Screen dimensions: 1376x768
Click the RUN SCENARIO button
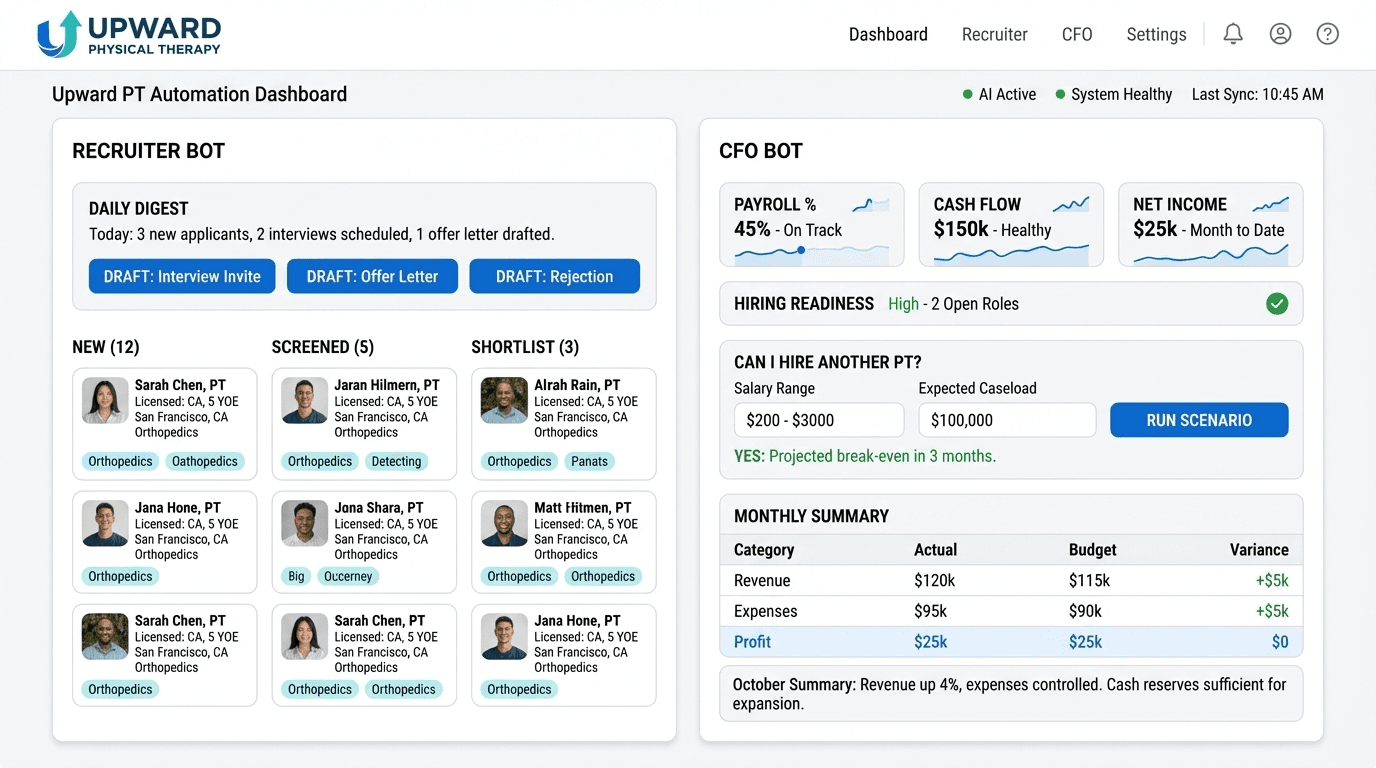tap(1198, 420)
